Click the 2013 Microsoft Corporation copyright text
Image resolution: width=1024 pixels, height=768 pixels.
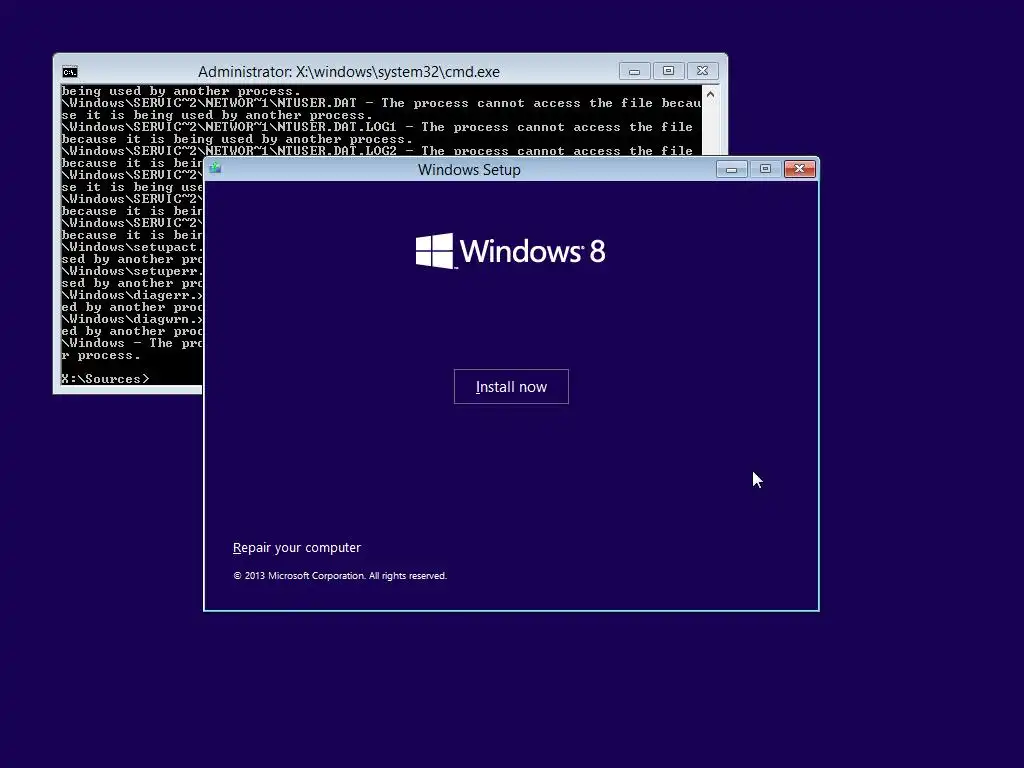click(340, 575)
